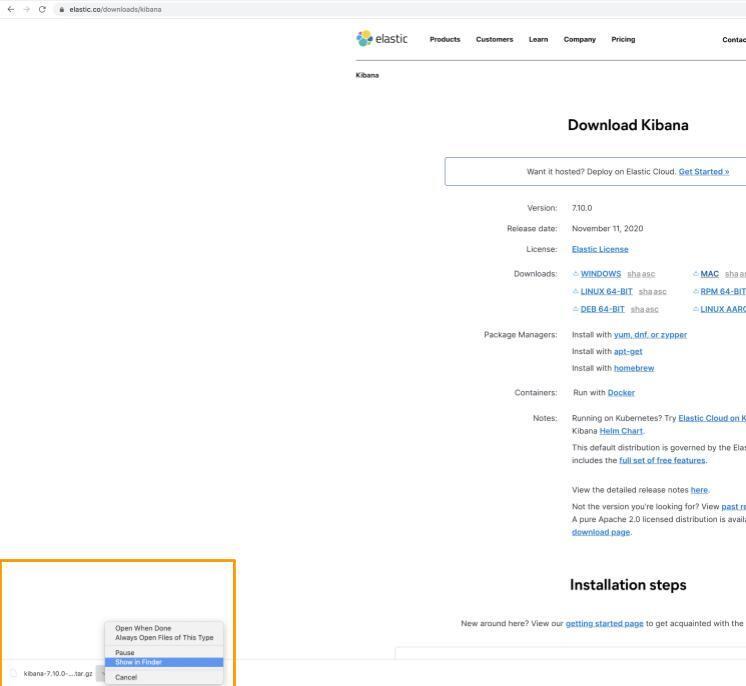Follow the Get Started link for Elastic Cloud
Image resolution: width=746 pixels, height=686 pixels.
(704, 172)
